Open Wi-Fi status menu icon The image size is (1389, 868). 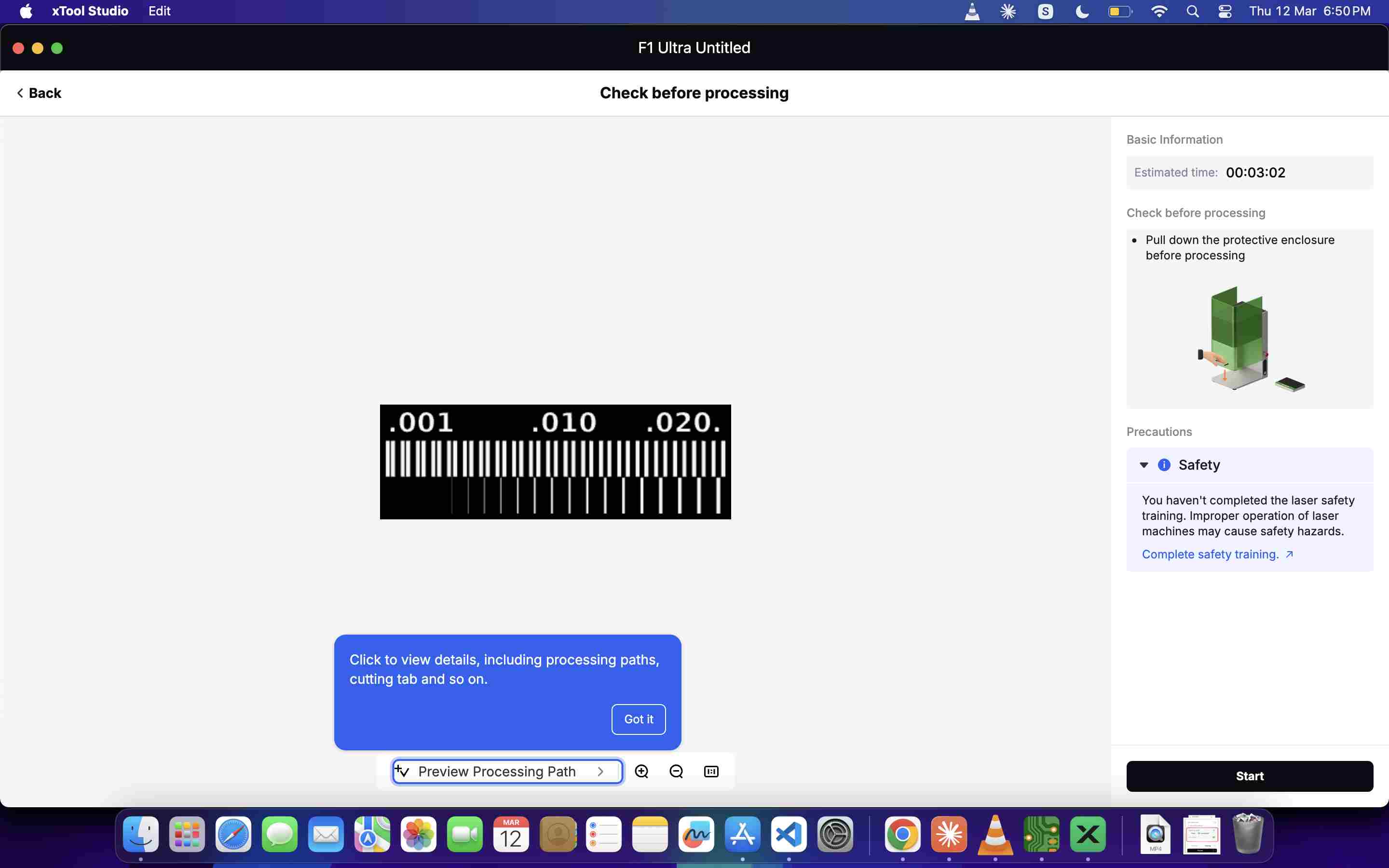click(x=1159, y=12)
